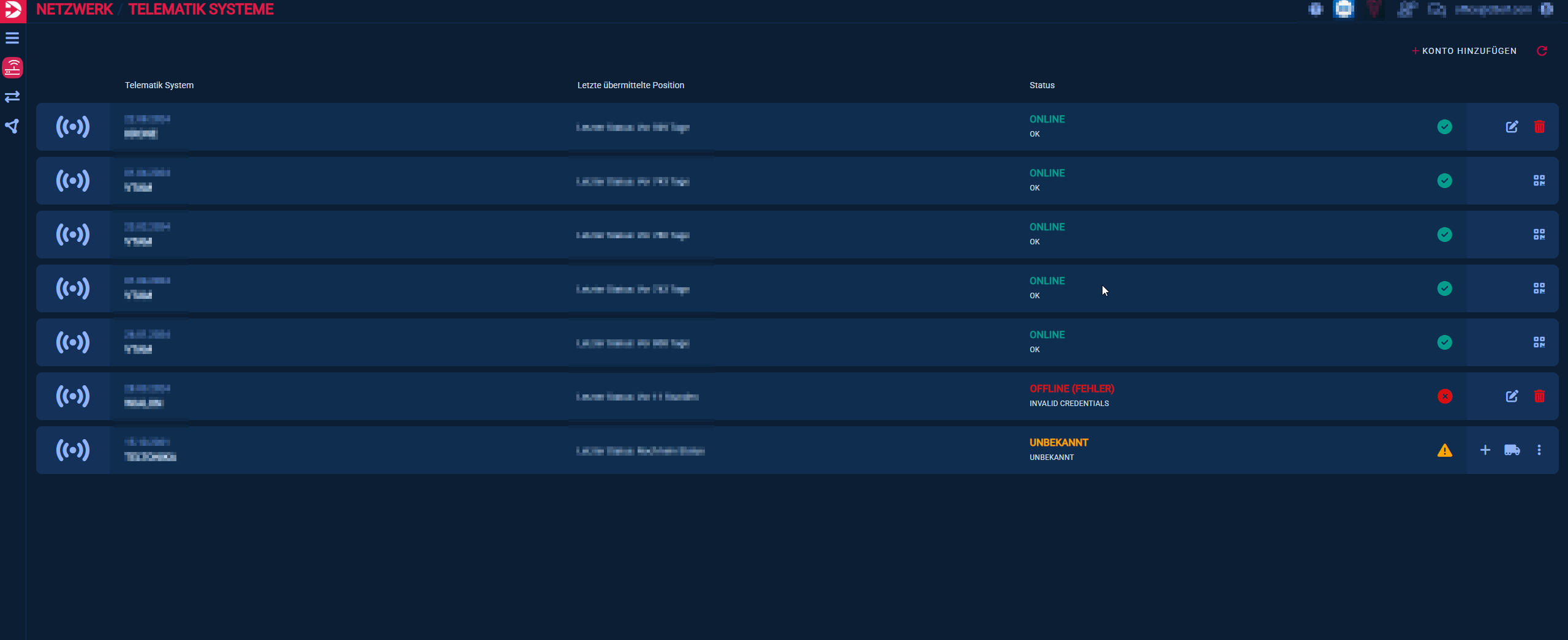The image size is (1568, 640).
Task: Edit the offline invalid credentials account
Action: pos(1512,396)
